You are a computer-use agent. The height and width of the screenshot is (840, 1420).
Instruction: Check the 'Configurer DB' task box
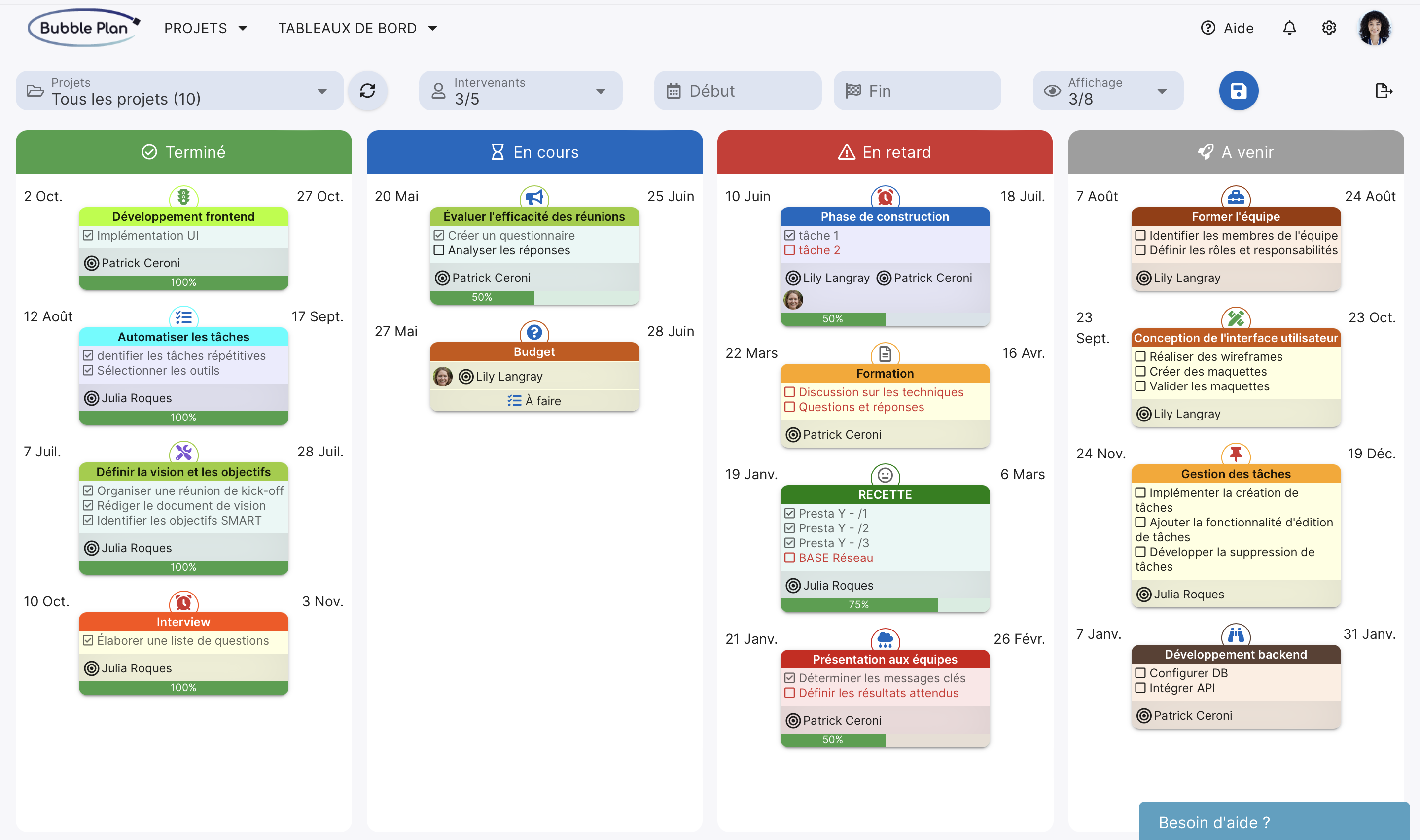(x=1140, y=673)
